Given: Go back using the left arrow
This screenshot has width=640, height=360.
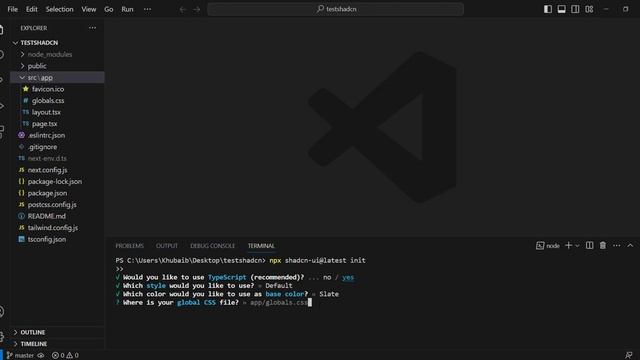Looking at the screenshot, I should [x=183, y=9].
